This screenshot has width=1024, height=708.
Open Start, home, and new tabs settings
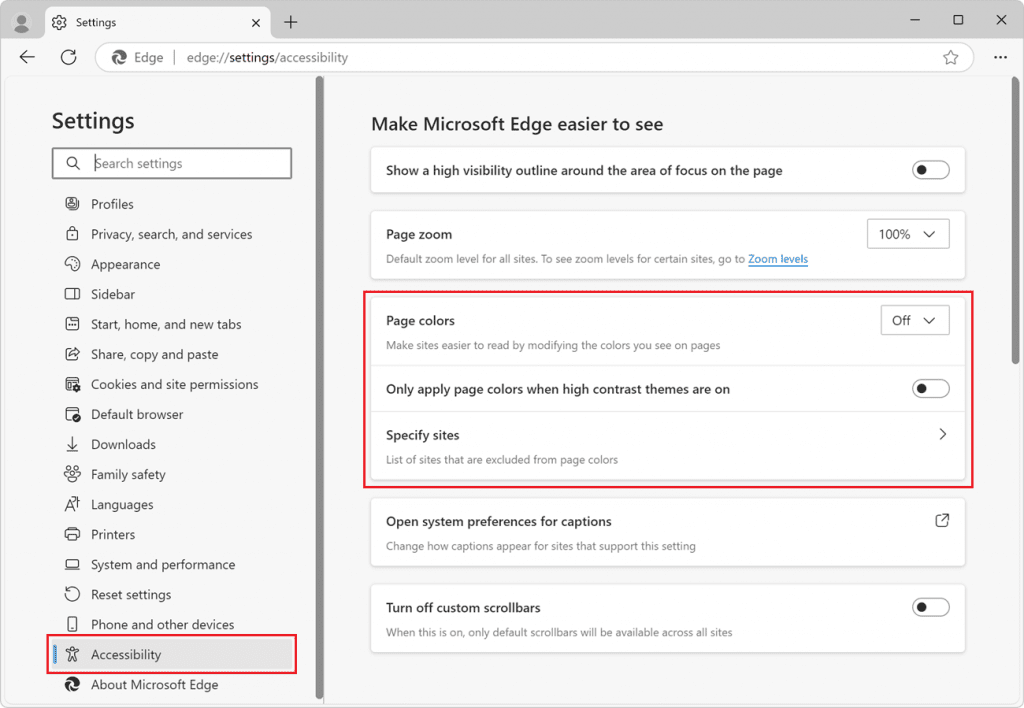166,325
